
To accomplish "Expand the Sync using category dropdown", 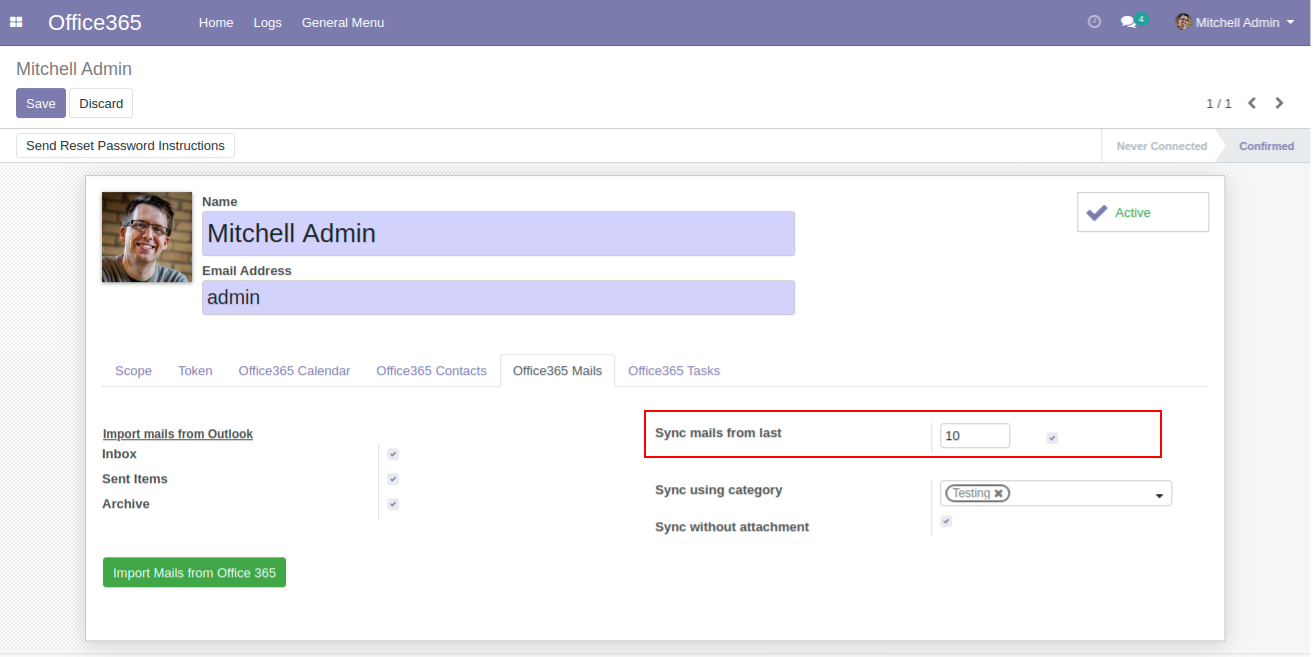I will click(x=1159, y=495).
